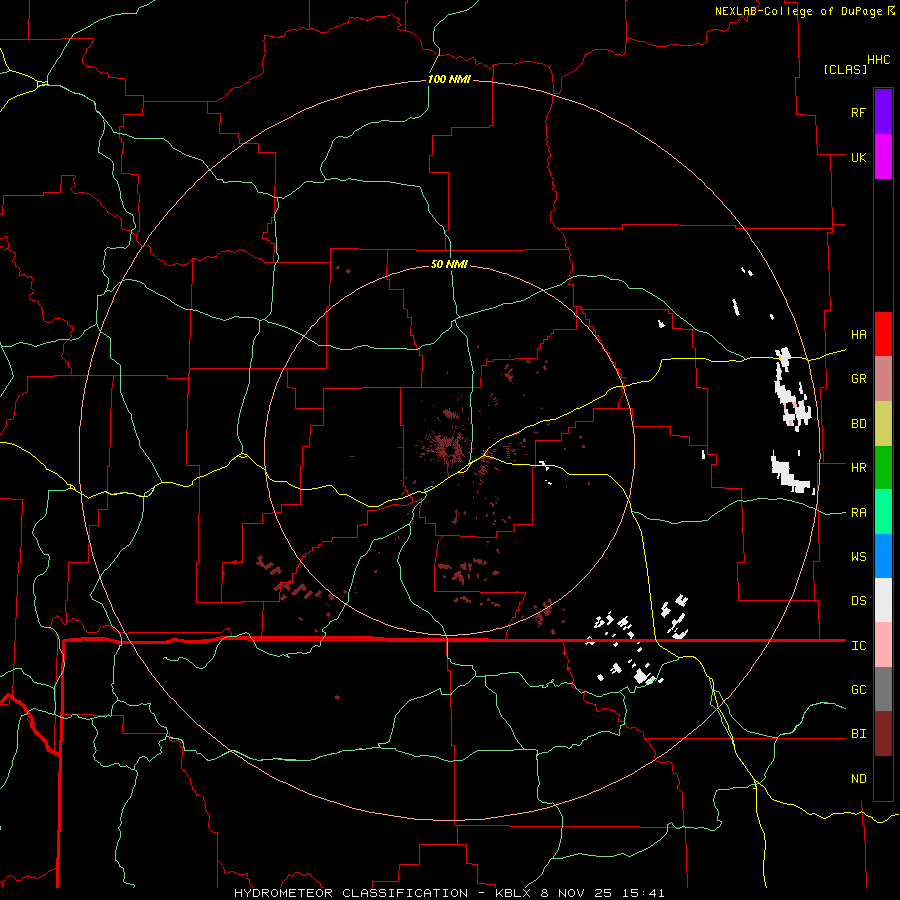Click the '15:41' timestamp text
Image resolution: width=900 pixels, height=900 pixels.
tap(645, 893)
